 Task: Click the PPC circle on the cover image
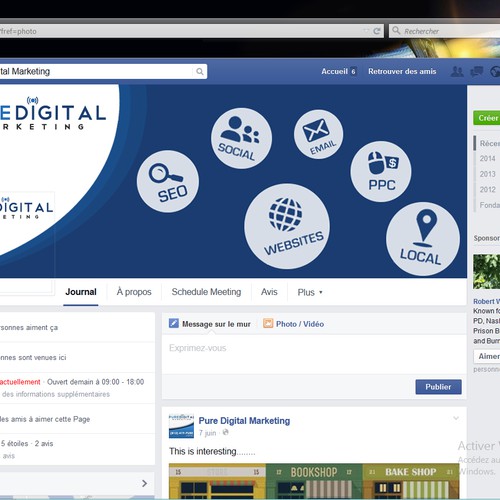(381, 172)
